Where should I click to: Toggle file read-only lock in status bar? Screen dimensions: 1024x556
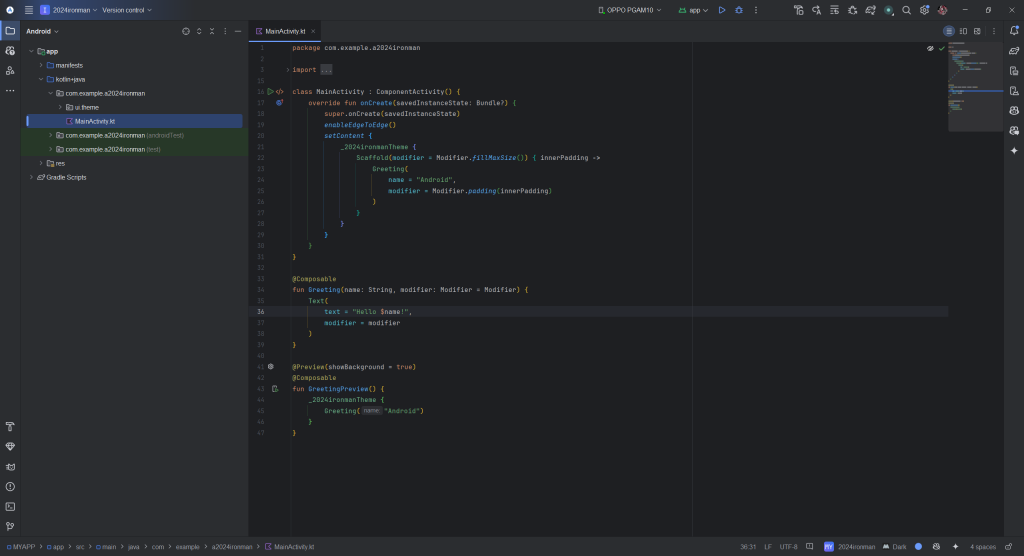(x=1009, y=547)
